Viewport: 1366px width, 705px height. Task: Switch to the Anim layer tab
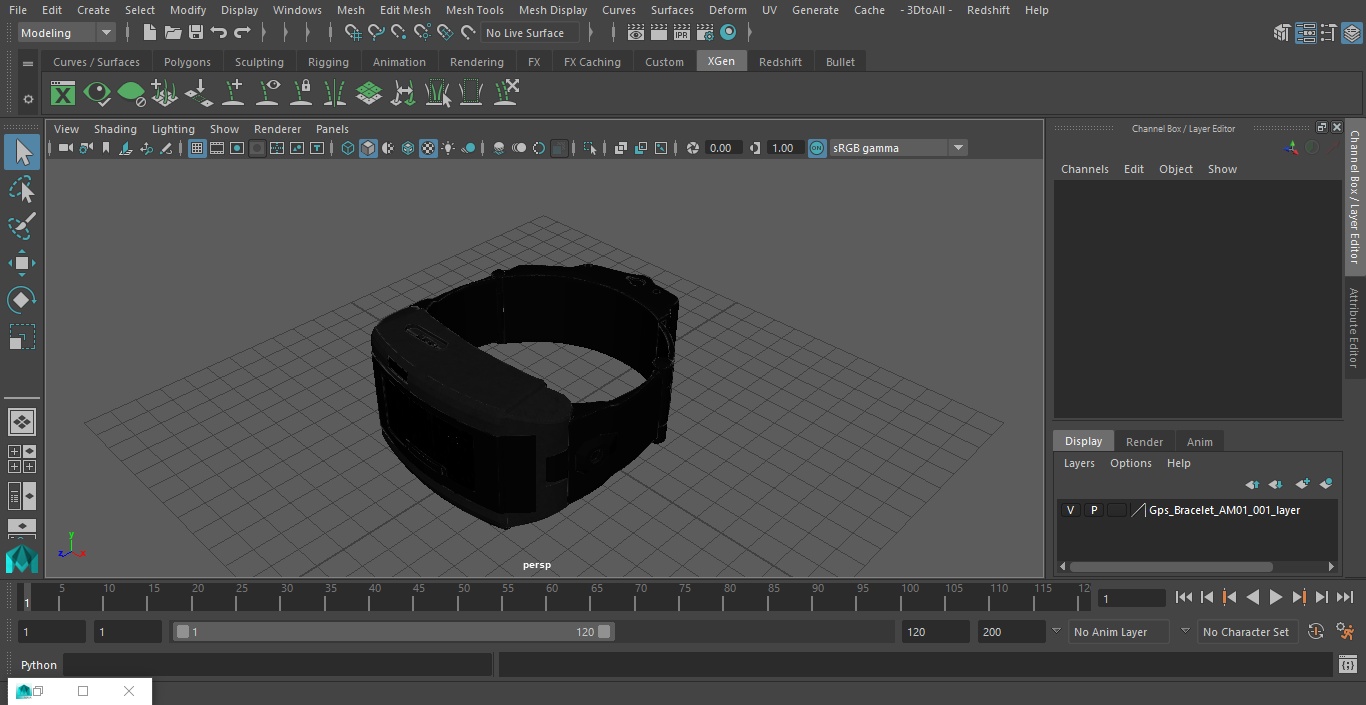(1199, 442)
